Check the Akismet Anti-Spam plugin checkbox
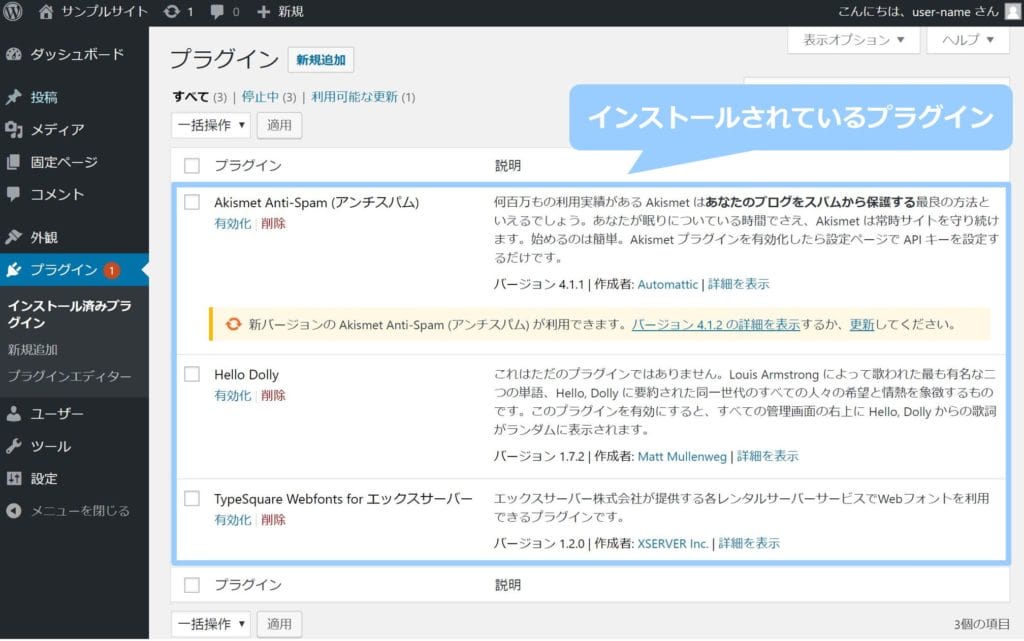The height and width of the screenshot is (641, 1024). click(192, 202)
